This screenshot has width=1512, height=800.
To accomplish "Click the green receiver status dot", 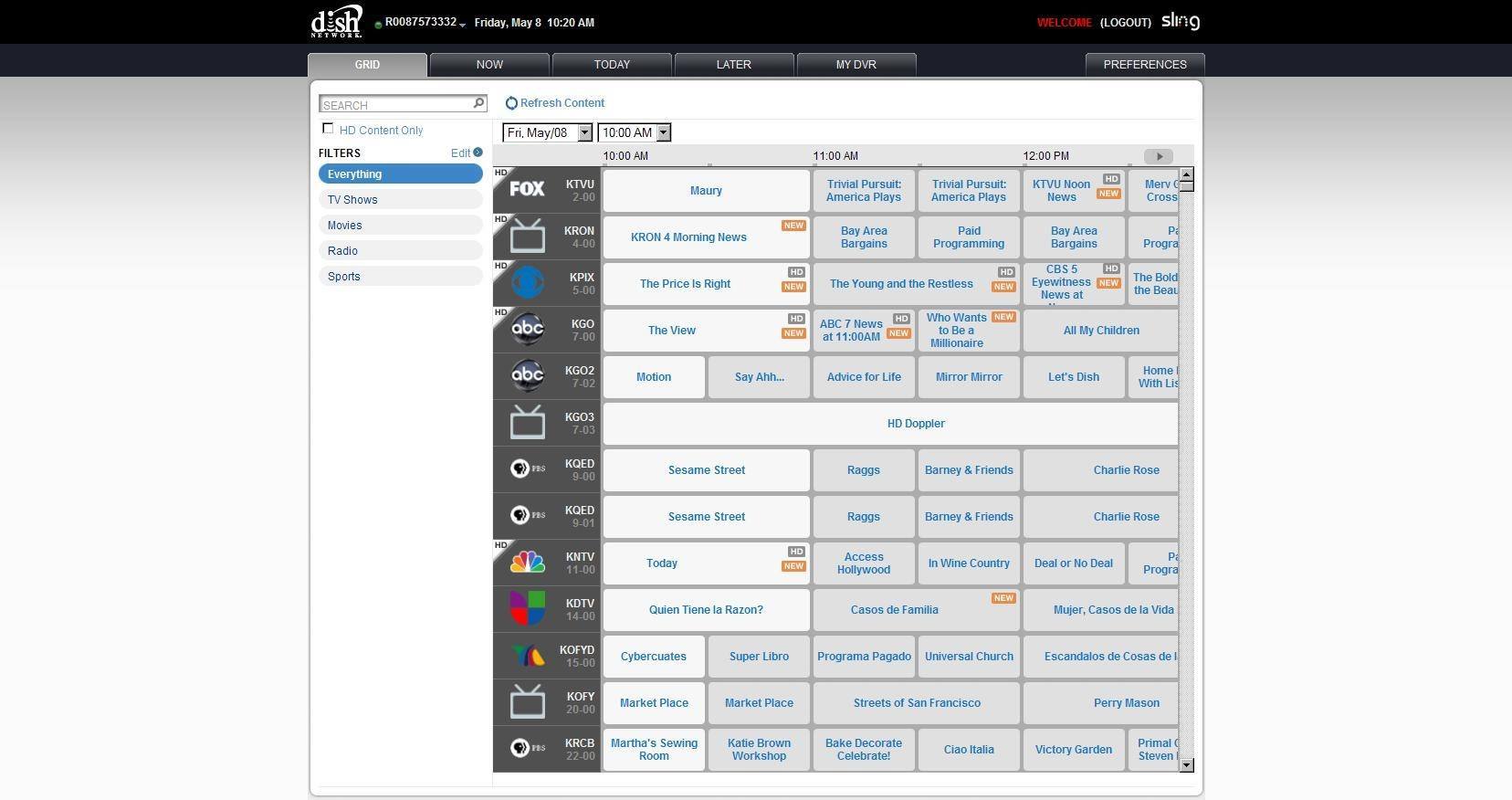I will click(x=378, y=25).
